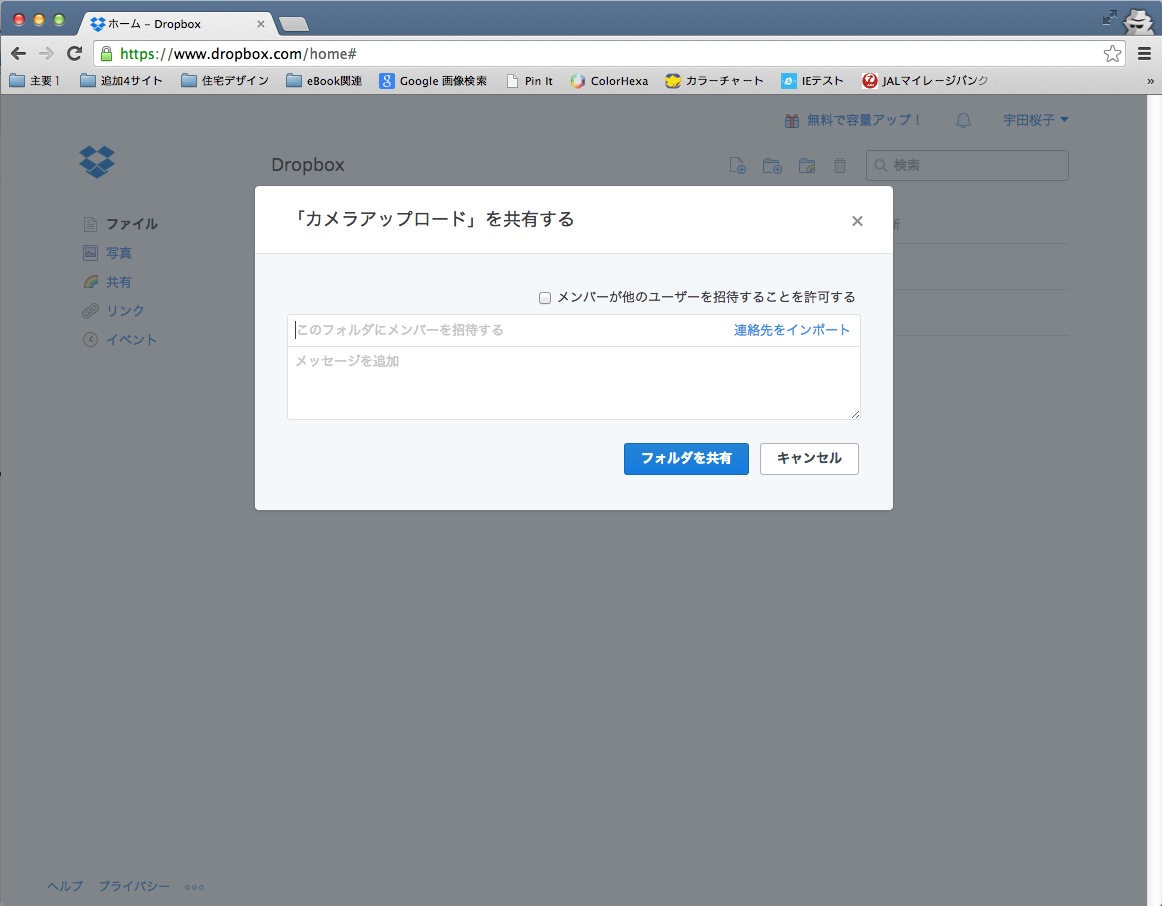Open the 主要1 bookmark folder
Image resolution: width=1162 pixels, height=906 pixels.
click(x=35, y=81)
